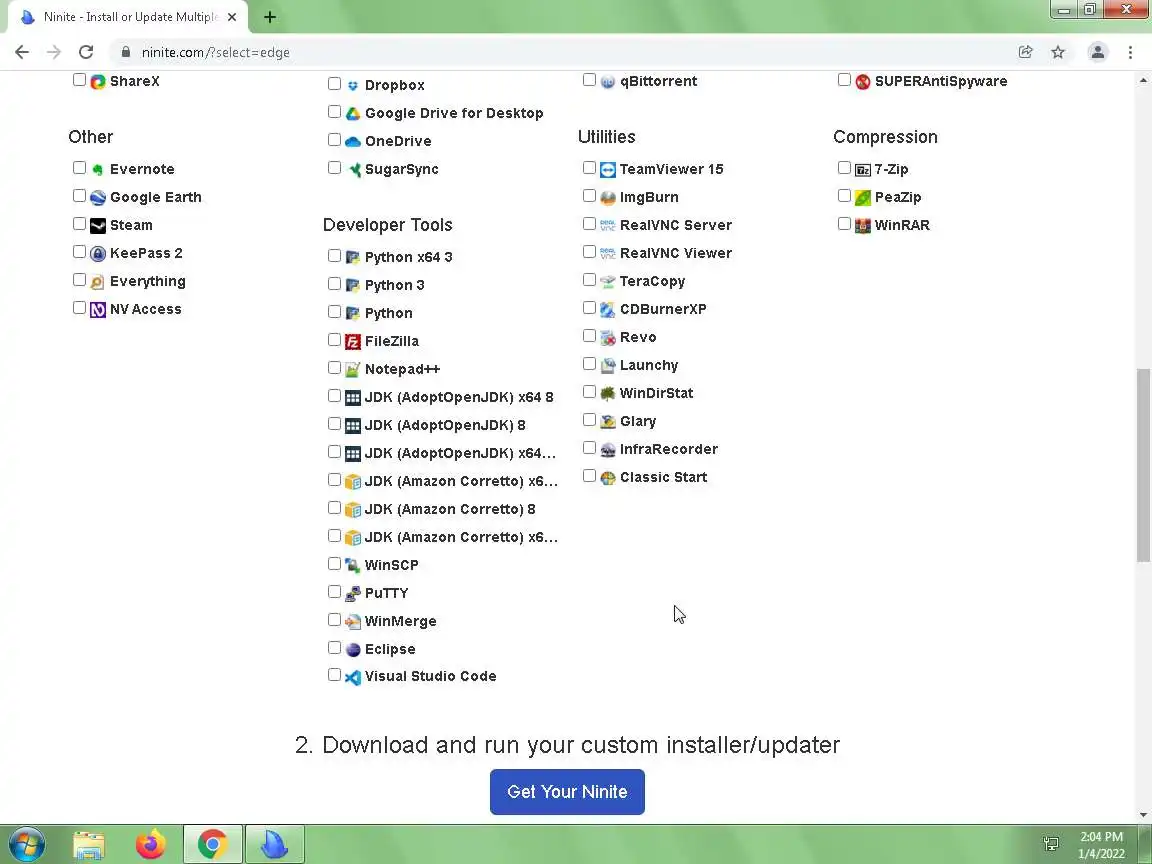Click the Python 3 label
Image resolution: width=1152 pixels, height=864 pixels.
click(395, 285)
